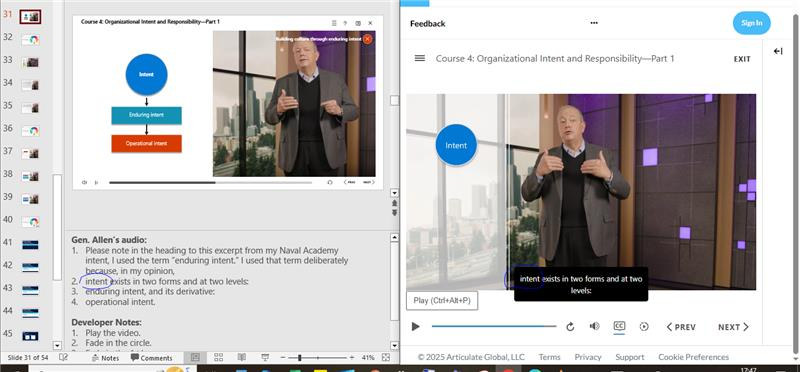Screen dimensions: 800x372
Task: Toggle closed captions CC button
Action: click(619, 327)
